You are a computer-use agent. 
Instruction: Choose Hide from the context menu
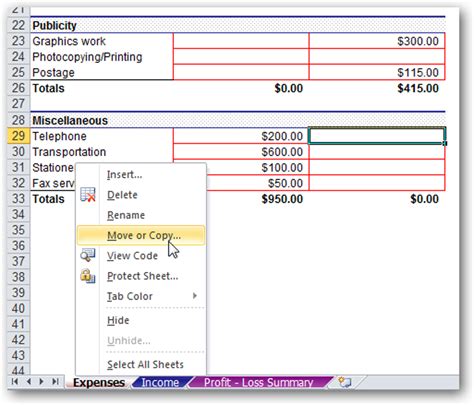(141, 320)
